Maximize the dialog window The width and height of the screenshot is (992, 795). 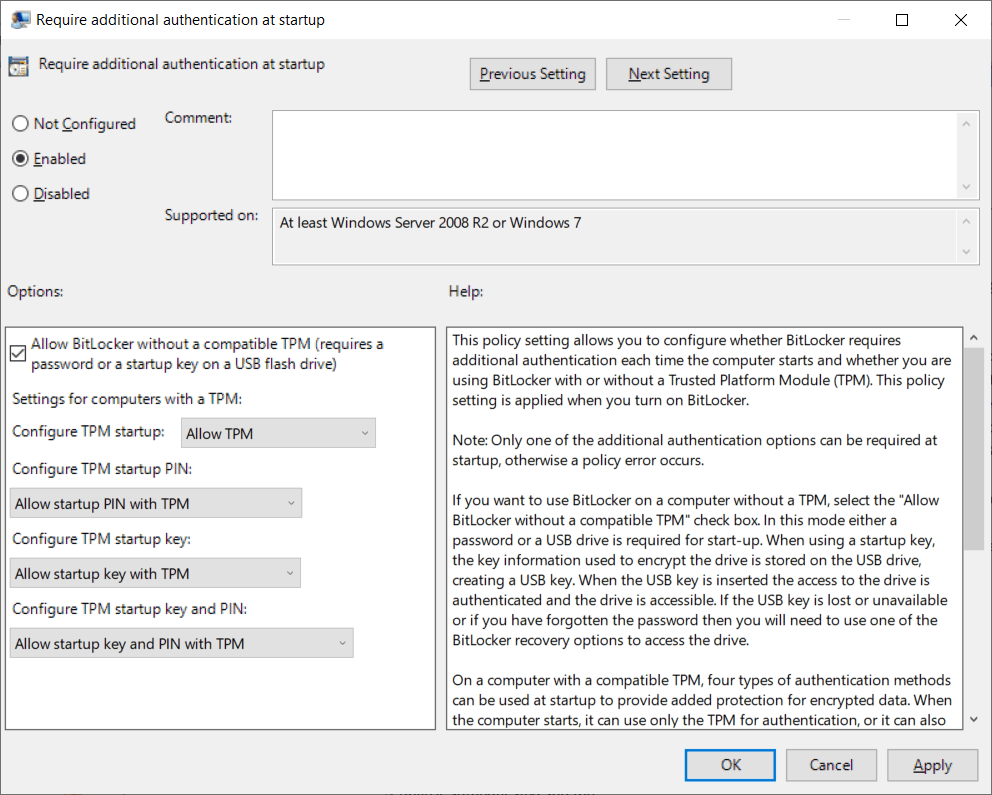pyautogui.click(x=902, y=20)
